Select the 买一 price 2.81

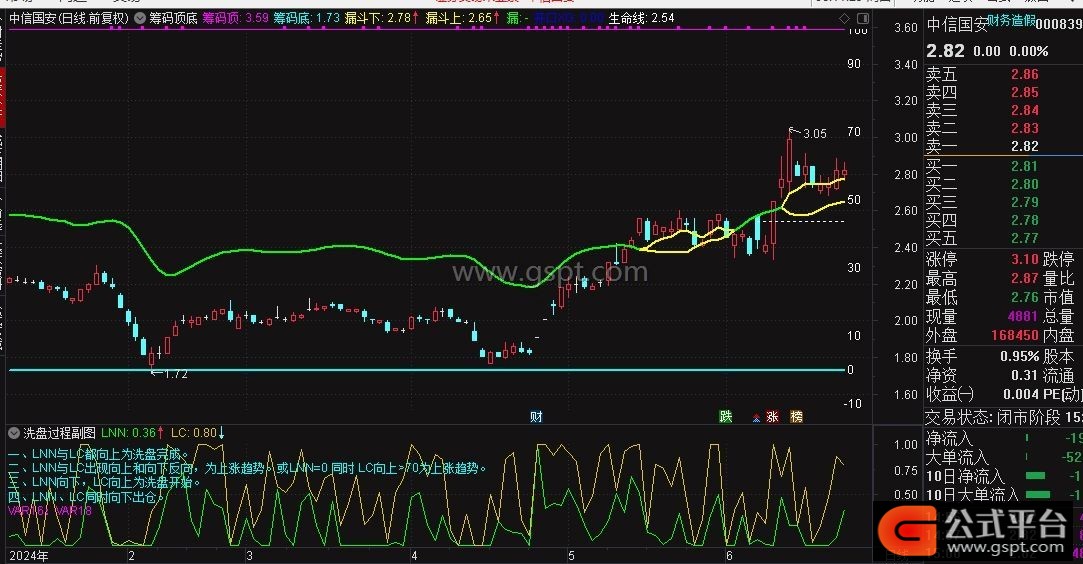coord(1024,166)
